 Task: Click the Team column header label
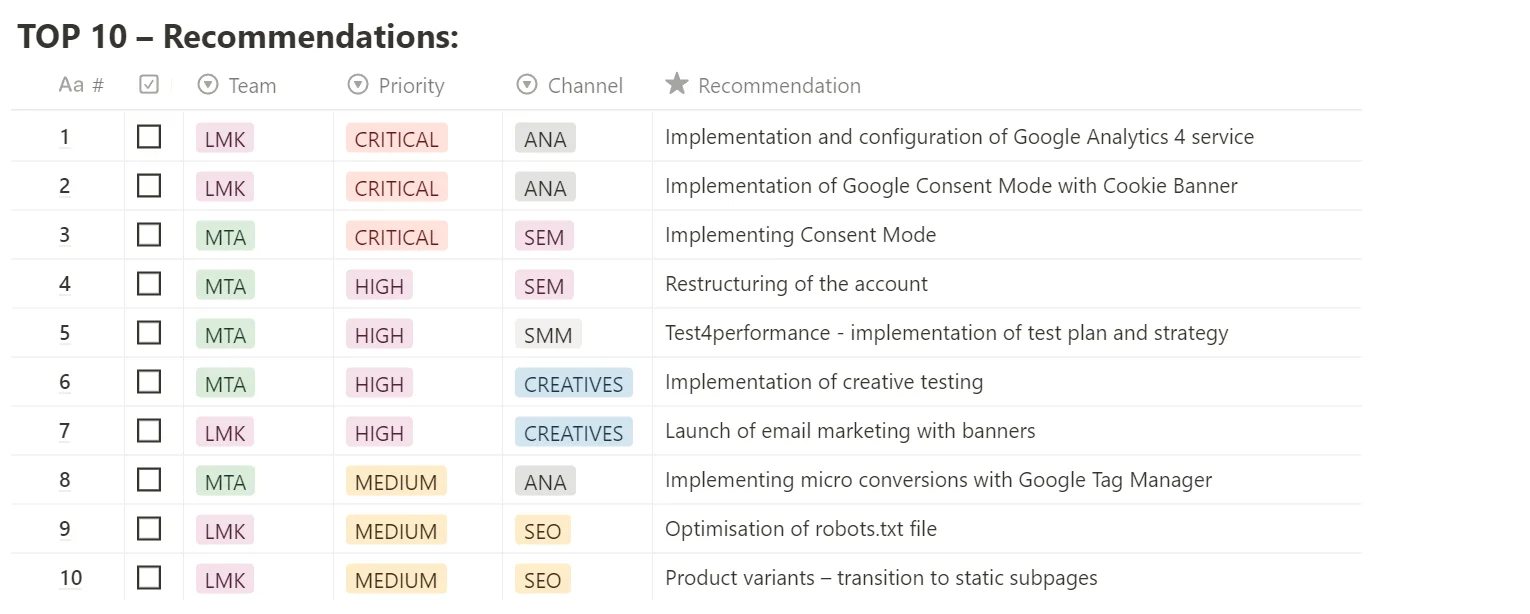click(x=252, y=86)
